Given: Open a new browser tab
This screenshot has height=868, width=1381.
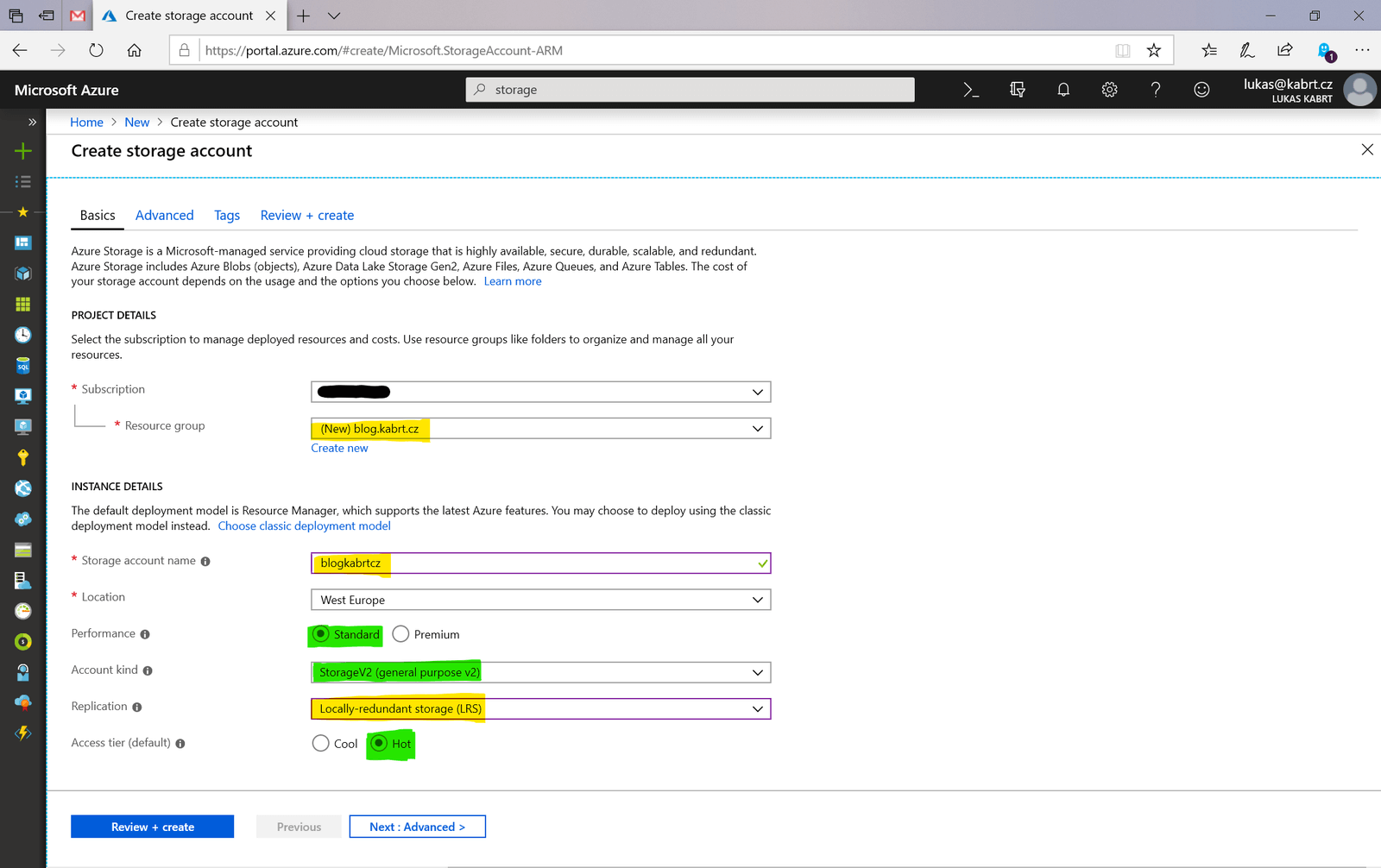Looking at the screenshot, I should pyautogui.click(x=303, y=16).
